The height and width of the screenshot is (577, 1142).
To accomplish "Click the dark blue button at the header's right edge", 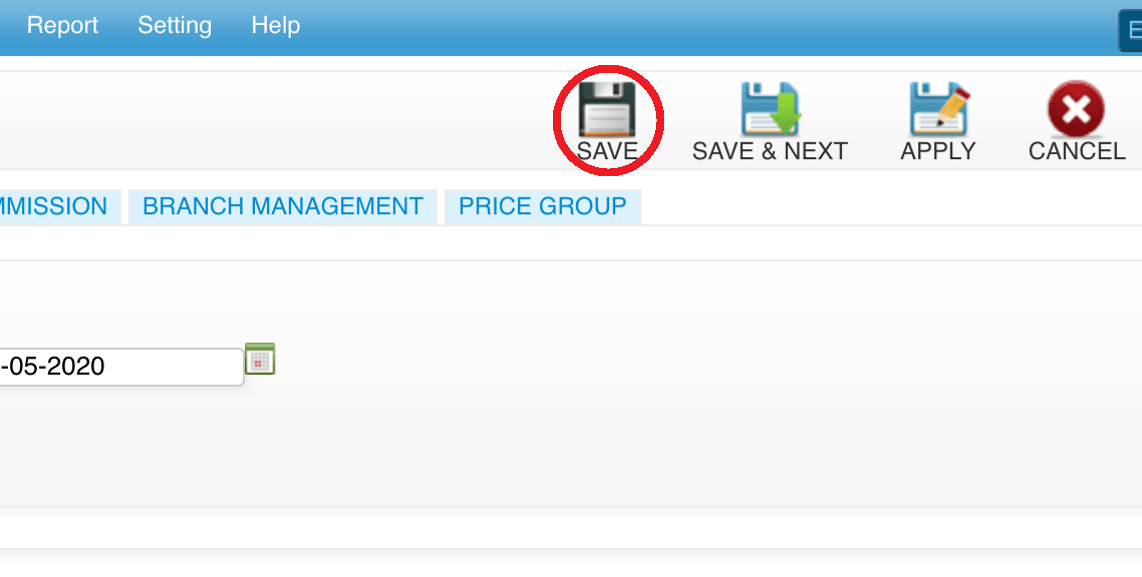I will coord(1130,30).
